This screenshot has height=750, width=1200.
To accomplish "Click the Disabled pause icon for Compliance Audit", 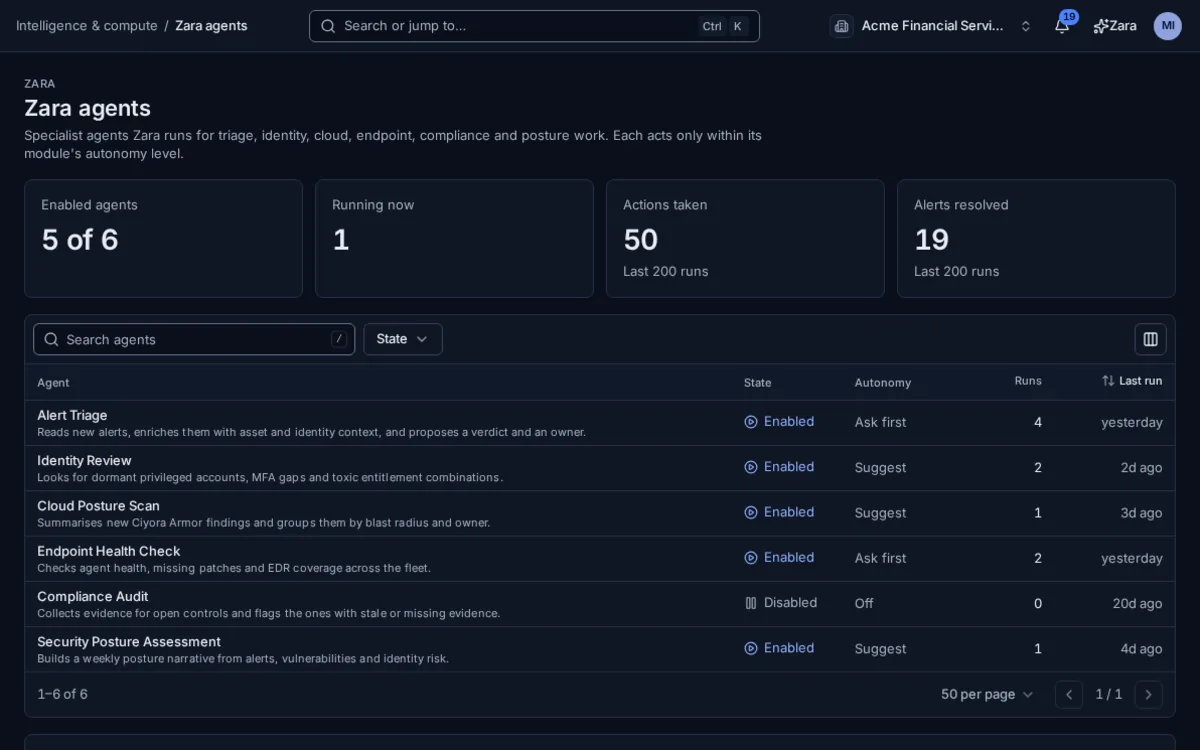I will coord(751,603).
